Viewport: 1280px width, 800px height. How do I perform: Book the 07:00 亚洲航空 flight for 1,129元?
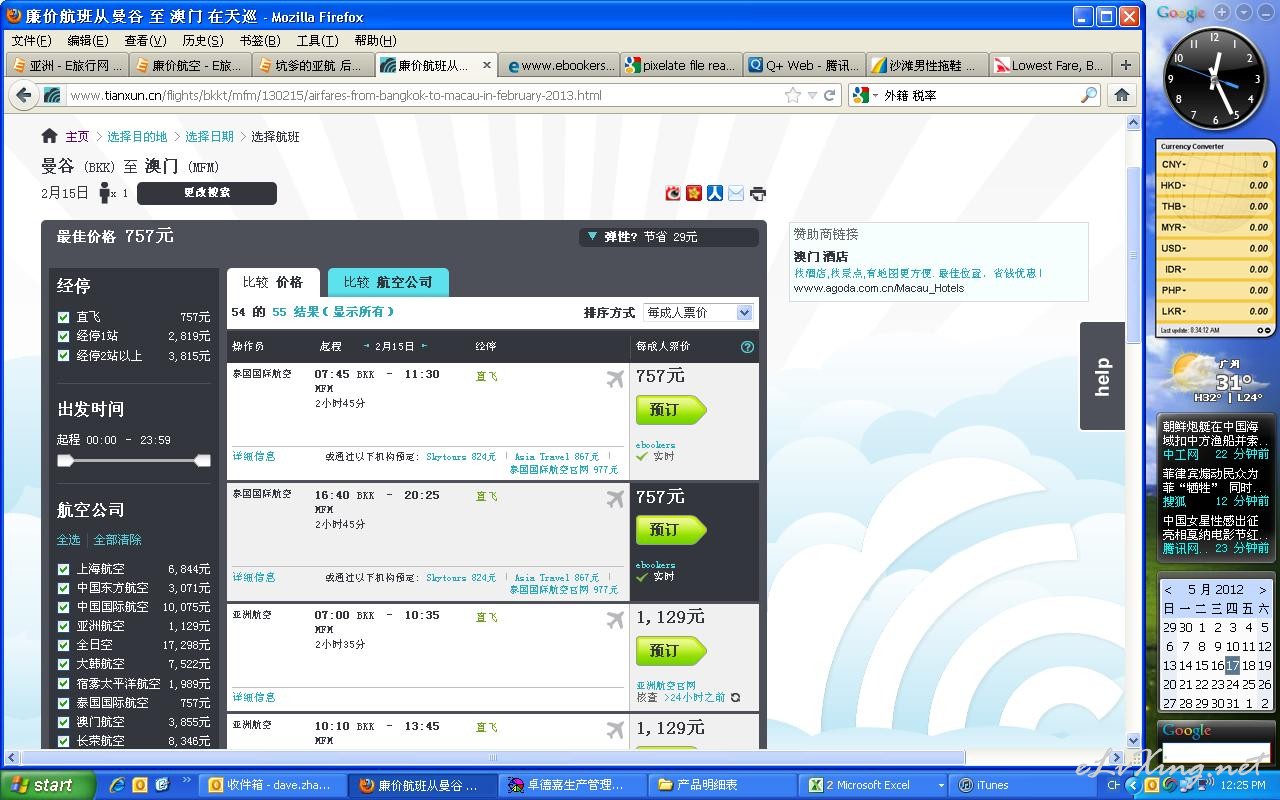coord(671,651)
